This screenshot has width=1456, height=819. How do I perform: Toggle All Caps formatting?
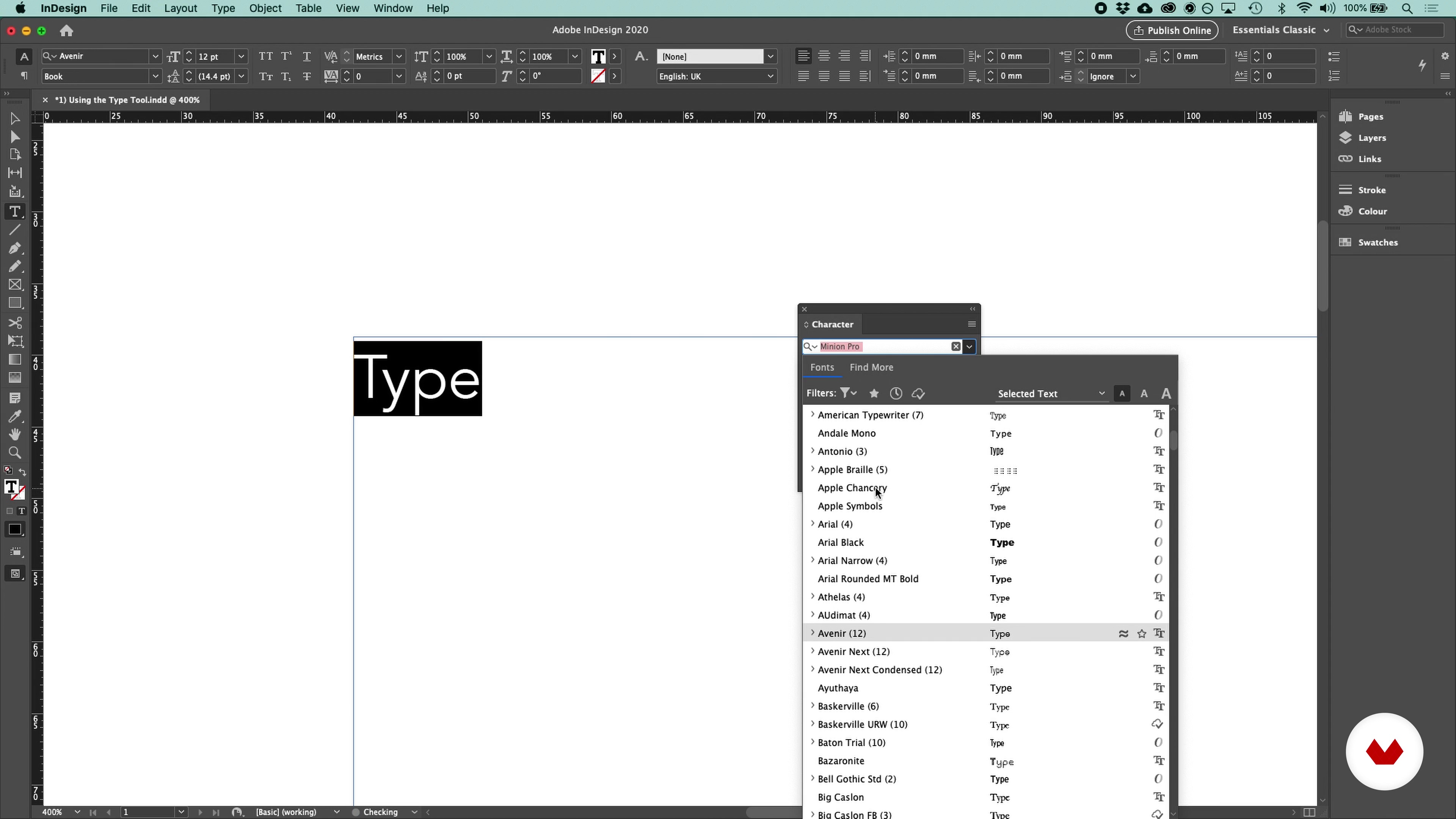266,56
